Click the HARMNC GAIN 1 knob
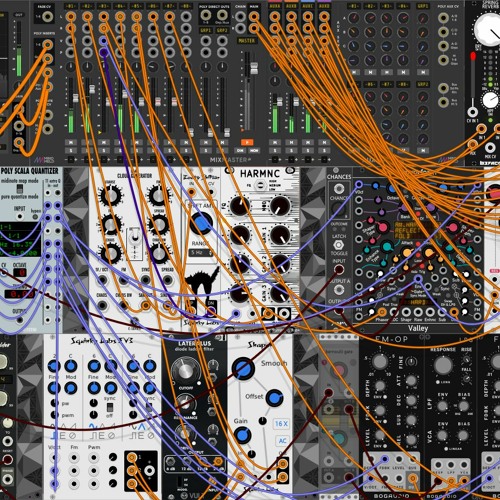Viewport: 500px width, 500px height. [x=280, y=235]
